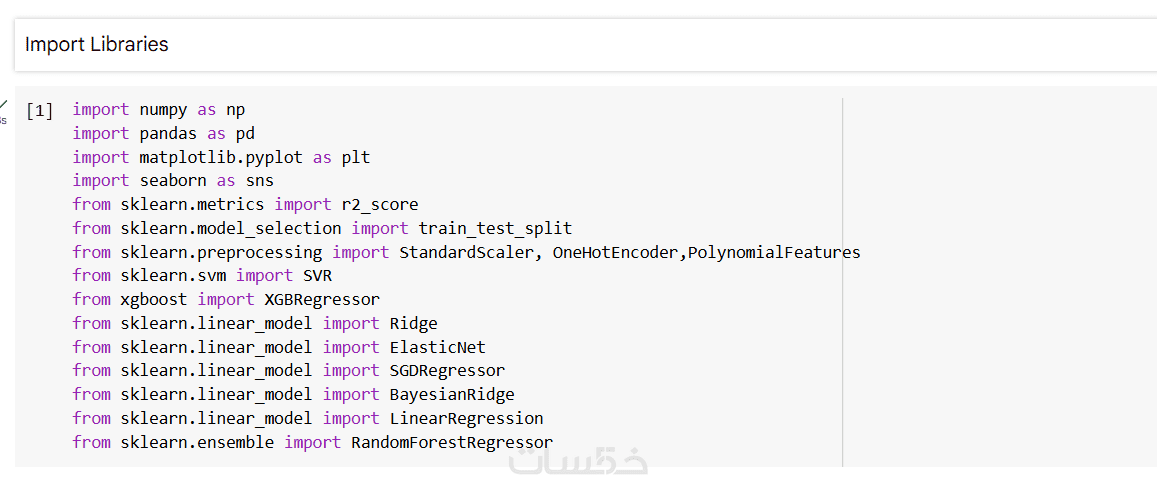Click the Import Libraries heading text

point(97,45)
